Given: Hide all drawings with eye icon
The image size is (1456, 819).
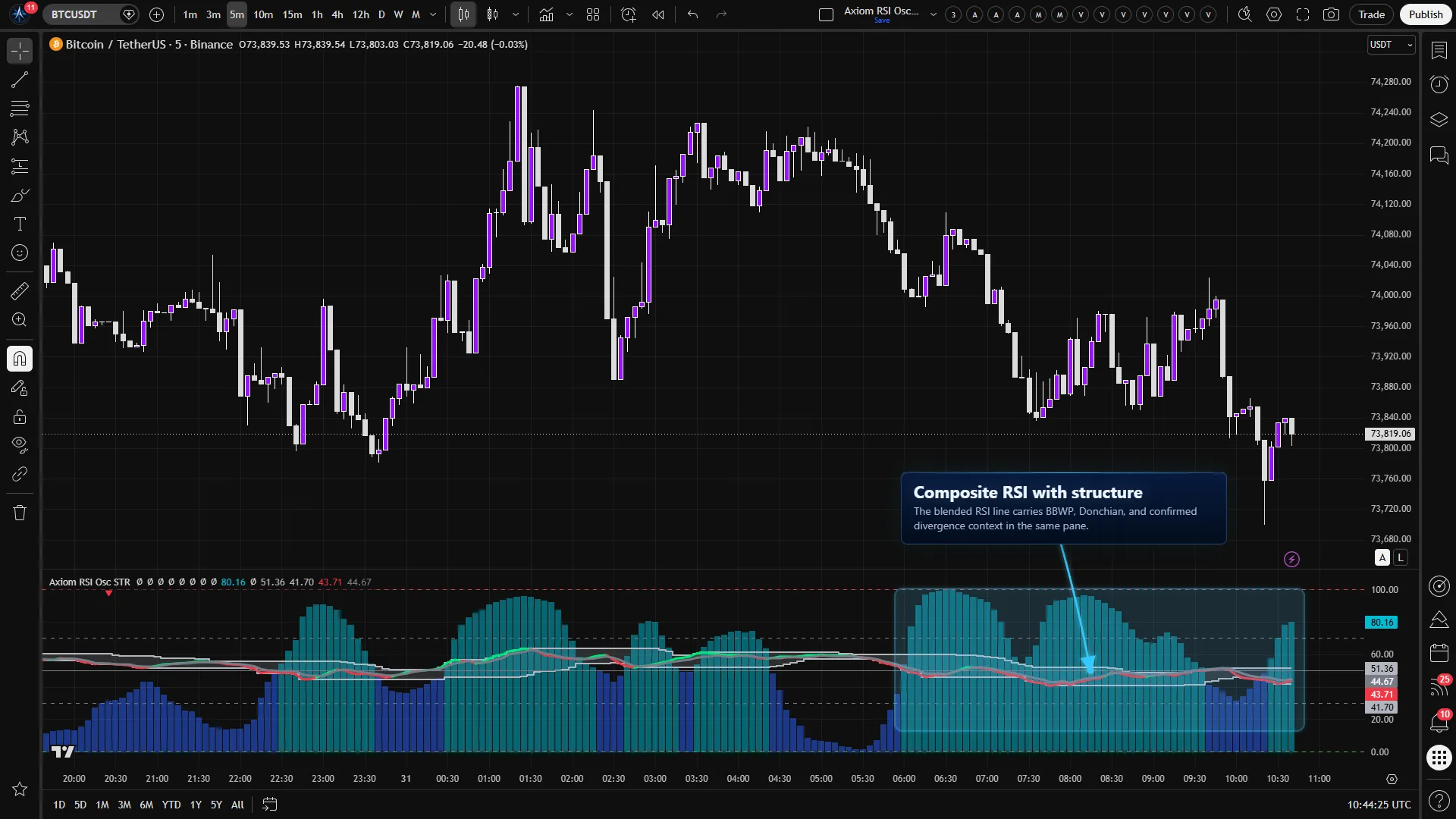Looking at the screenshot, I should point(20,444).
